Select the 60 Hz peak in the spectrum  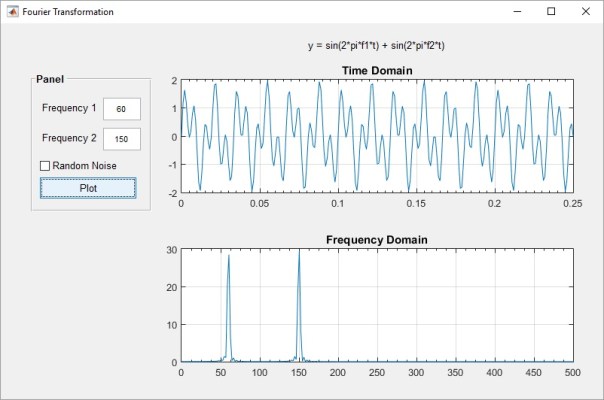pyautogui.click(x=228, y=256)
